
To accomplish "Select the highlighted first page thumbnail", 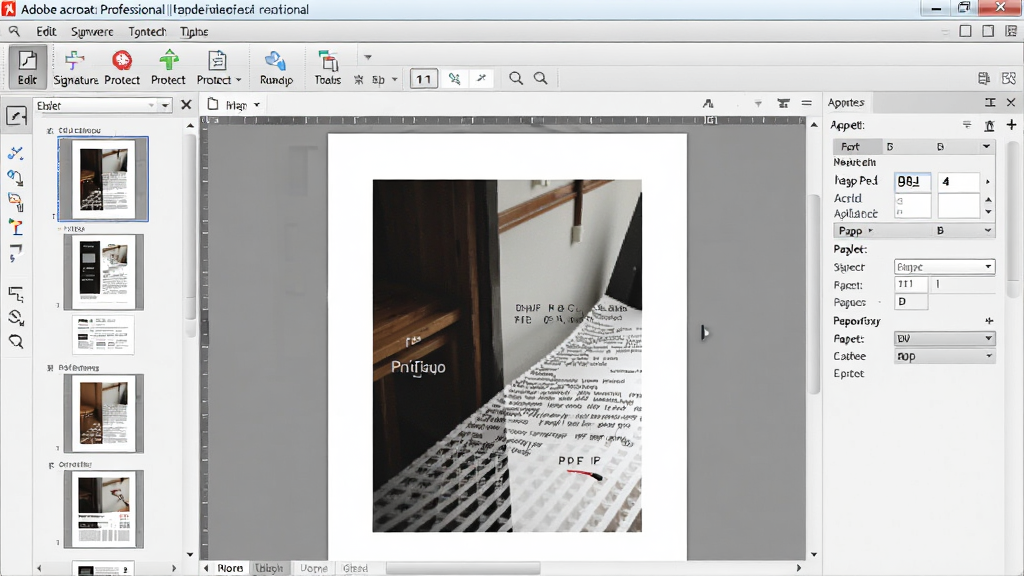I will 103,179.
